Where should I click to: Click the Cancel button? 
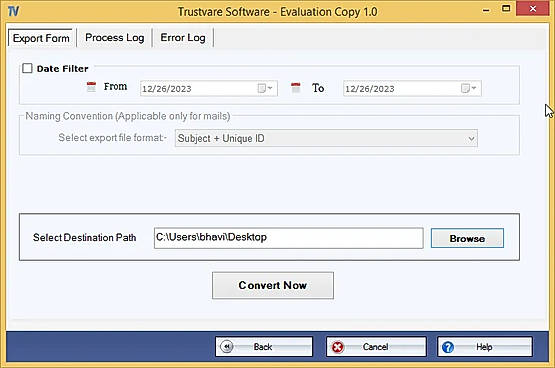pos(376,347)
